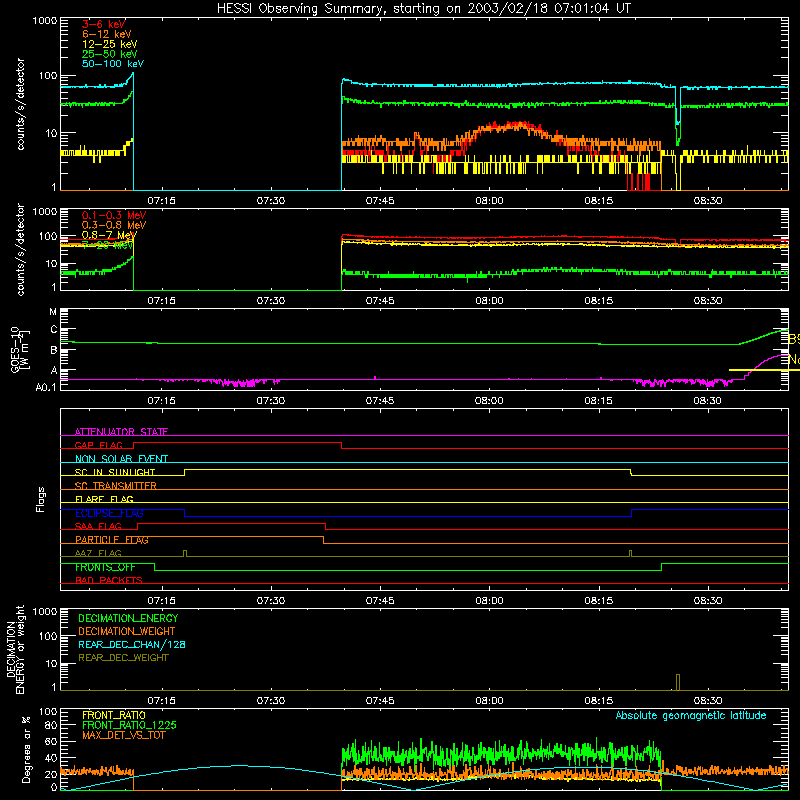Click the yellow horizontal bar in GOES panel
This screenshot has height=800, width=800.
coord(764,370)
